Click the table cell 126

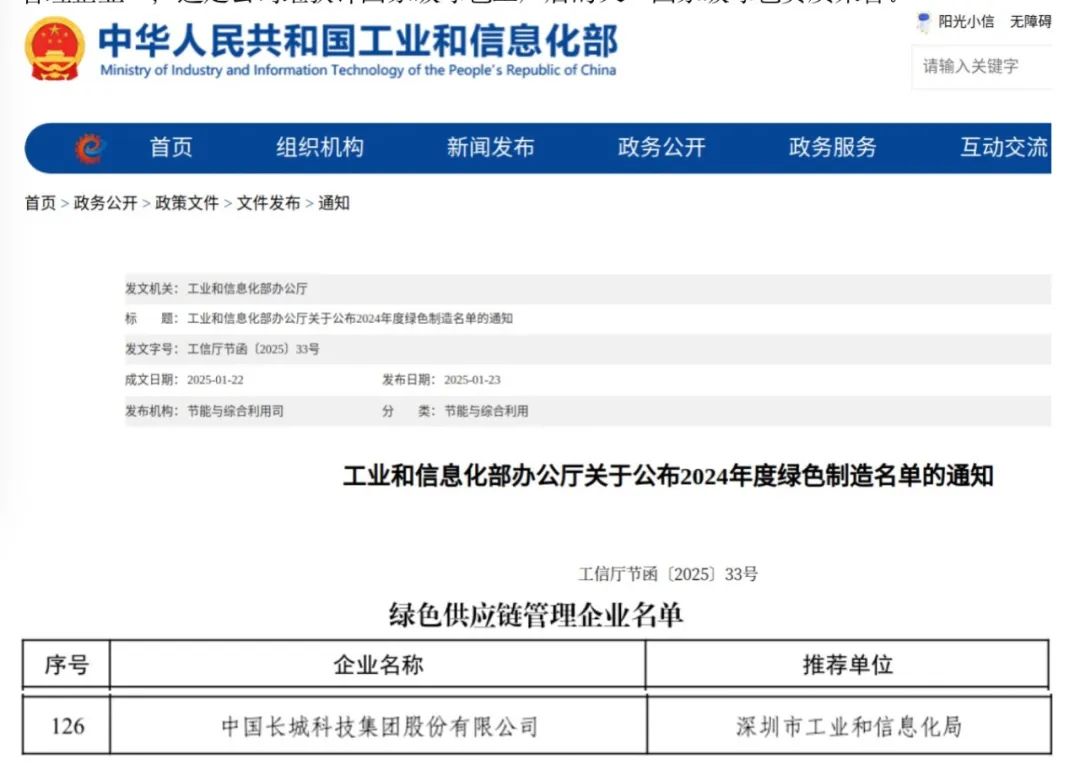tap(68, 726)
